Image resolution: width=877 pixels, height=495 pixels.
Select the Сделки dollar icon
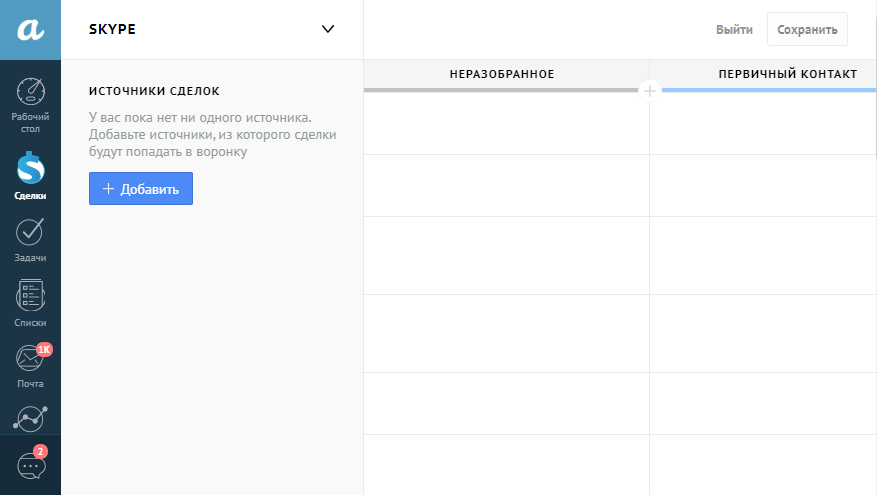point(30,168)
